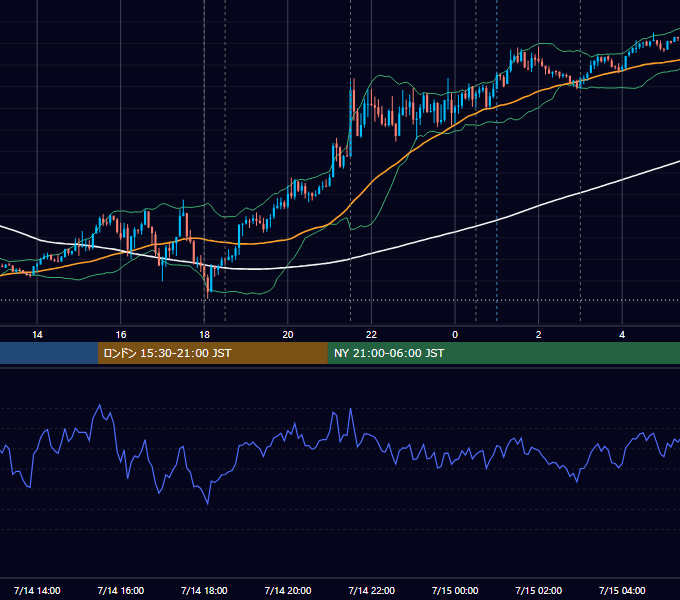Select the 0 hour label on chart axis

[455, 335]
